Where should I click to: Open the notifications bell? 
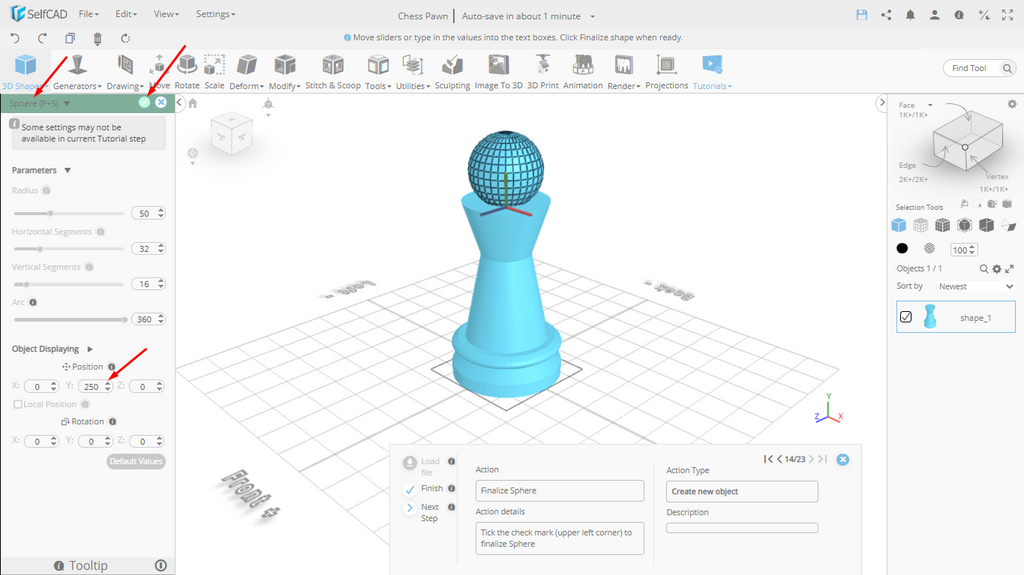pos(910,15)
